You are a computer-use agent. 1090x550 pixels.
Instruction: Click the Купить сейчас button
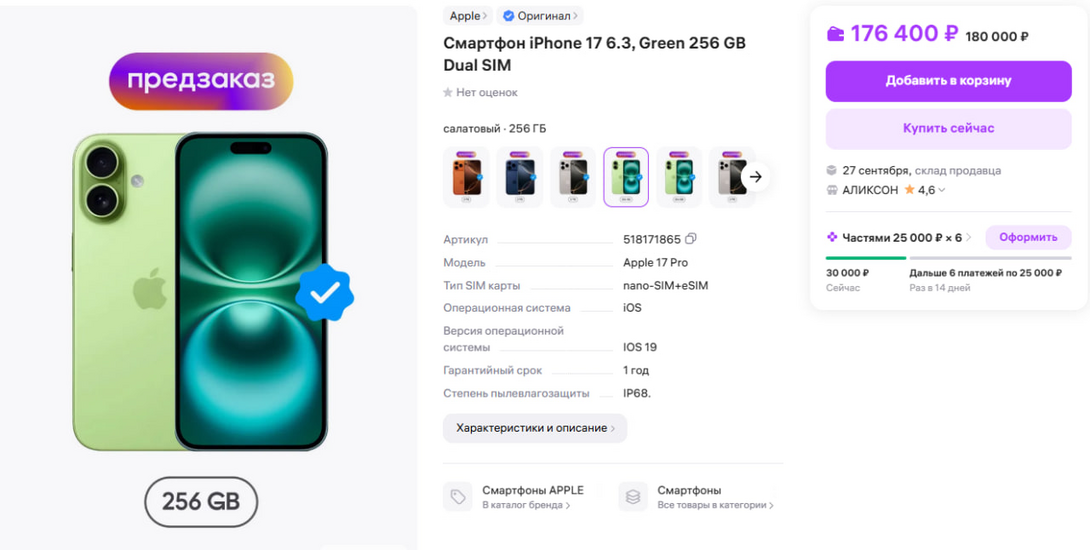(x=948, y=129)
